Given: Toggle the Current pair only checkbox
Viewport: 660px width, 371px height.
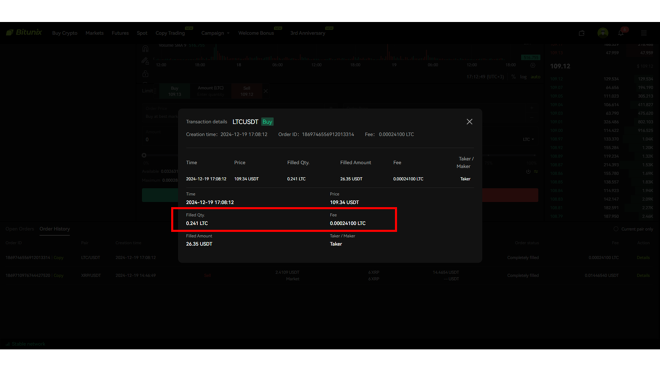Looking at the screenshot, I should [x=616, y=229].
